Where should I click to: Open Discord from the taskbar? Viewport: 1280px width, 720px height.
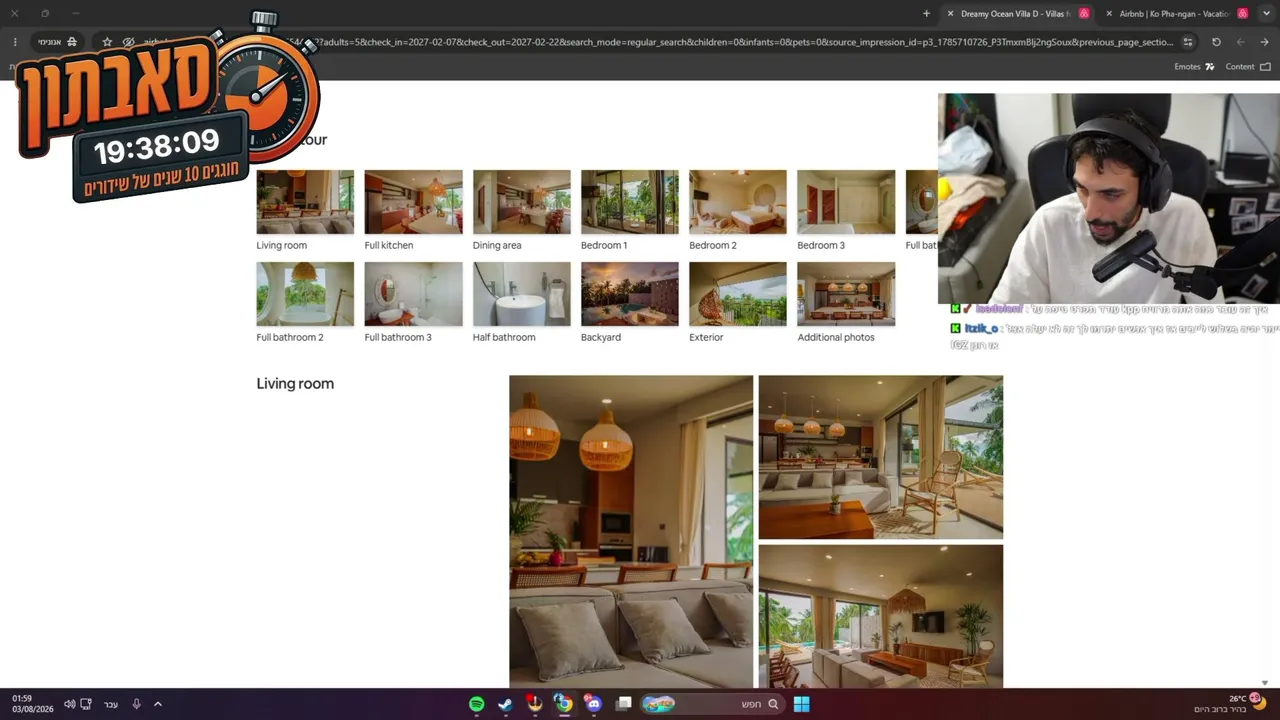click(594, 704)
